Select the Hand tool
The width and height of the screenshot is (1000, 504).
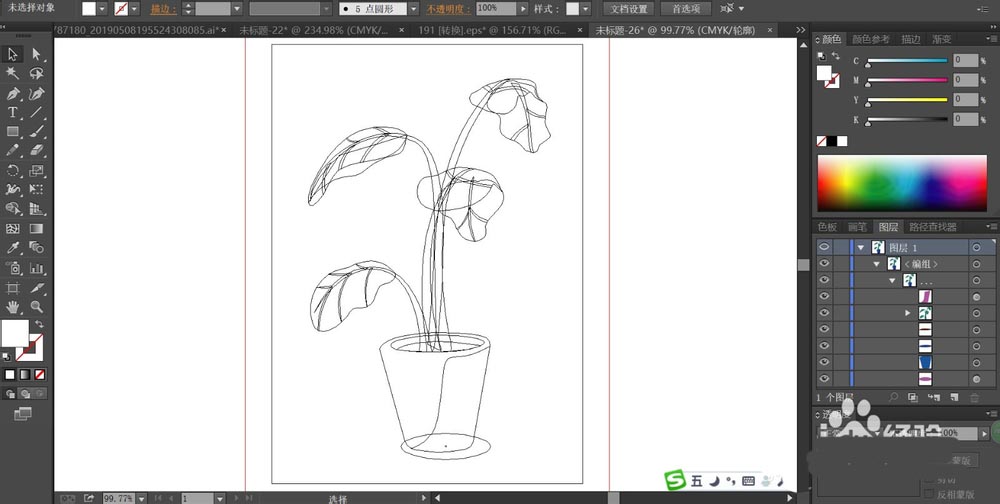(x=13, y=307)
